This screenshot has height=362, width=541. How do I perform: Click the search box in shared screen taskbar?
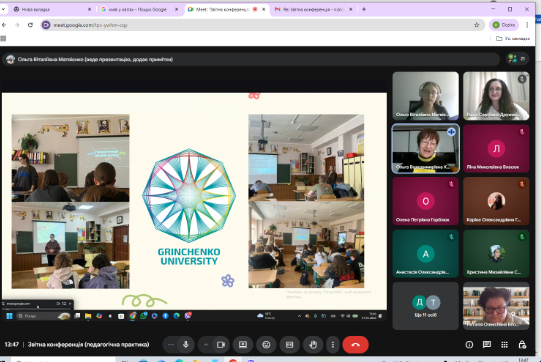[x=43, y=316]
